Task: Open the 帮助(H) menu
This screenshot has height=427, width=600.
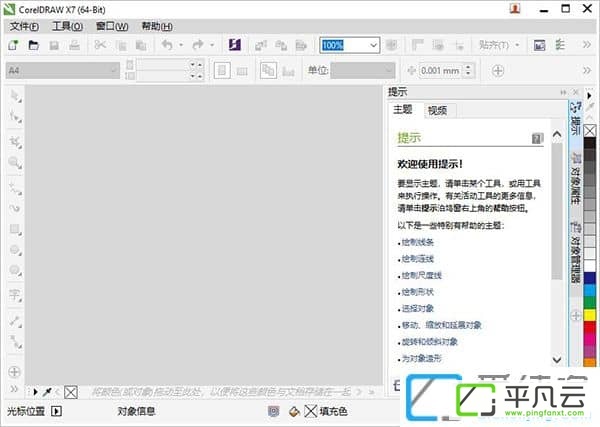Action: pyautogui.click(x=157, y=26)
